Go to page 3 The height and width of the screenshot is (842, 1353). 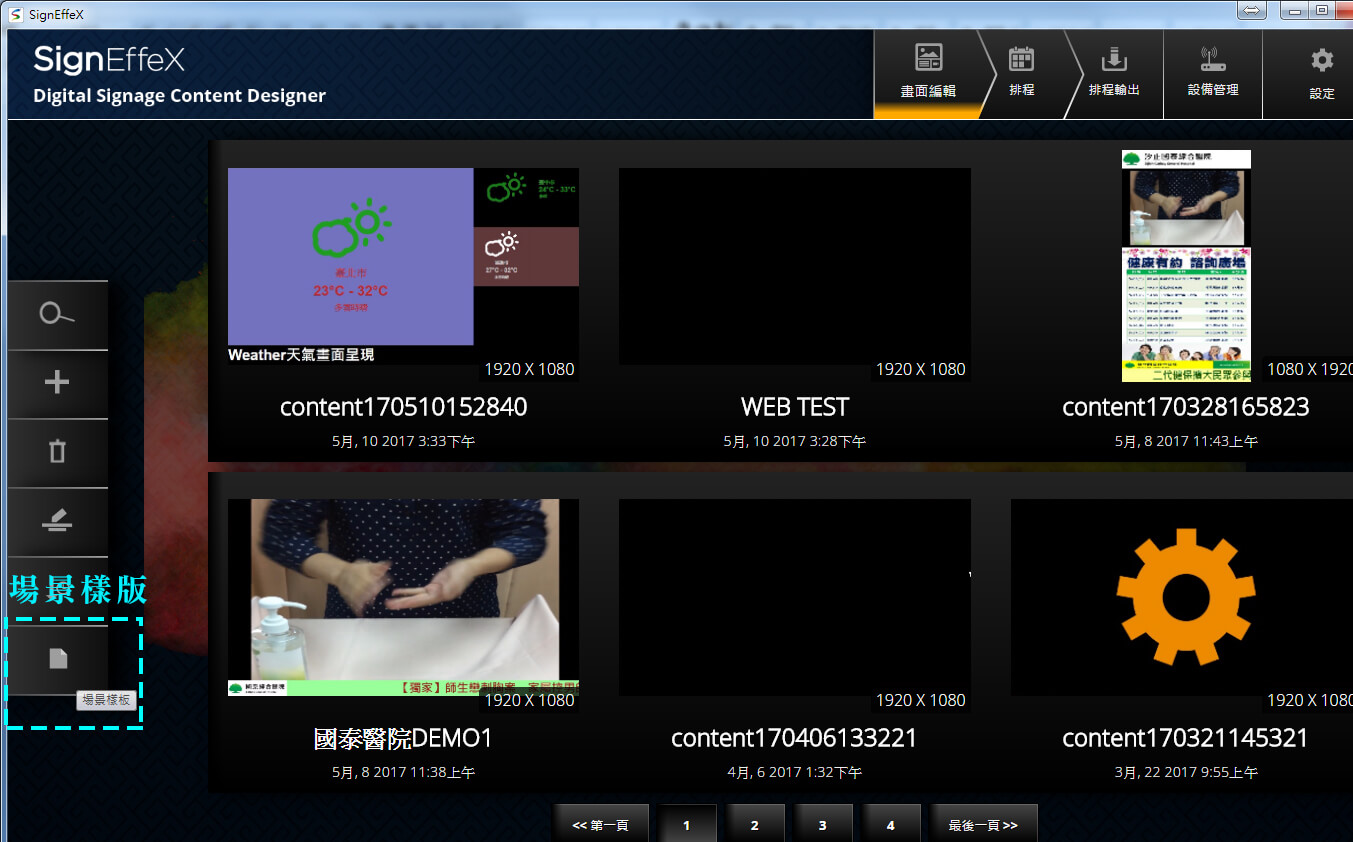(x=822, y=824)
